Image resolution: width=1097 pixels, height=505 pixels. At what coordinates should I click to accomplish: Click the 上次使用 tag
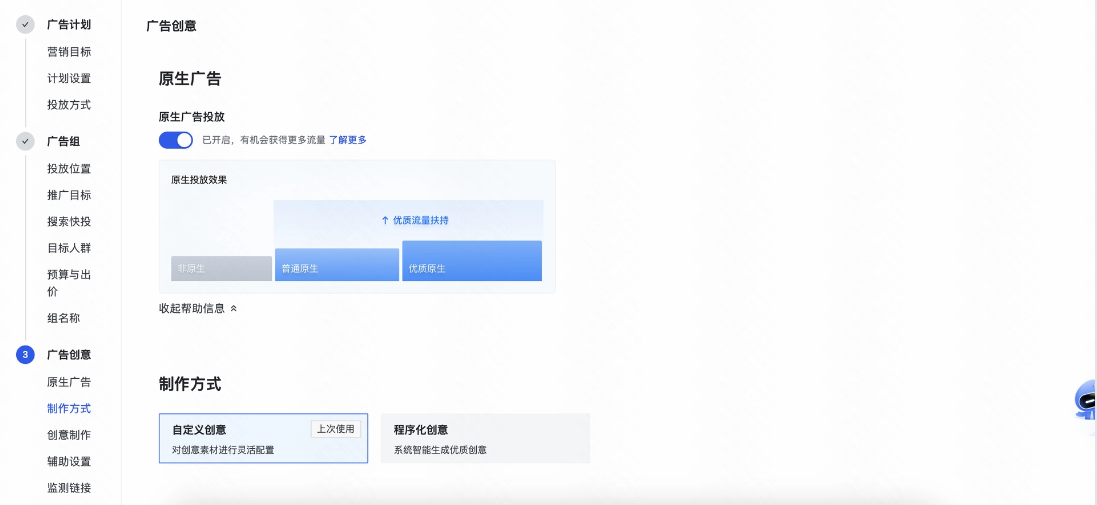point(336,429)
